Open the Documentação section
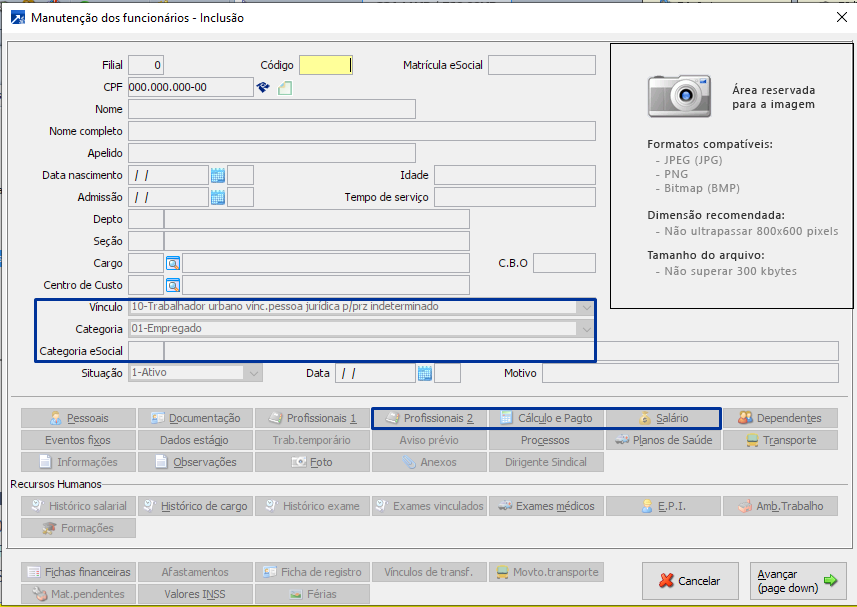 [195, 418]
